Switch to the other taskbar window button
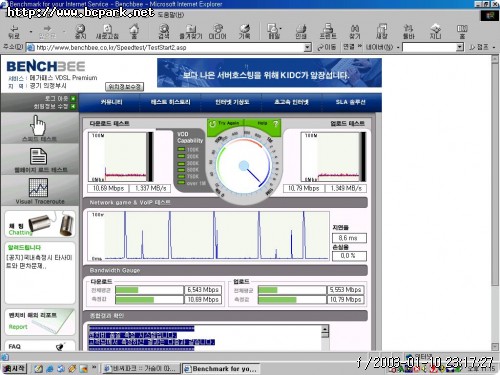Screen dimensions: 500x375 141,369
